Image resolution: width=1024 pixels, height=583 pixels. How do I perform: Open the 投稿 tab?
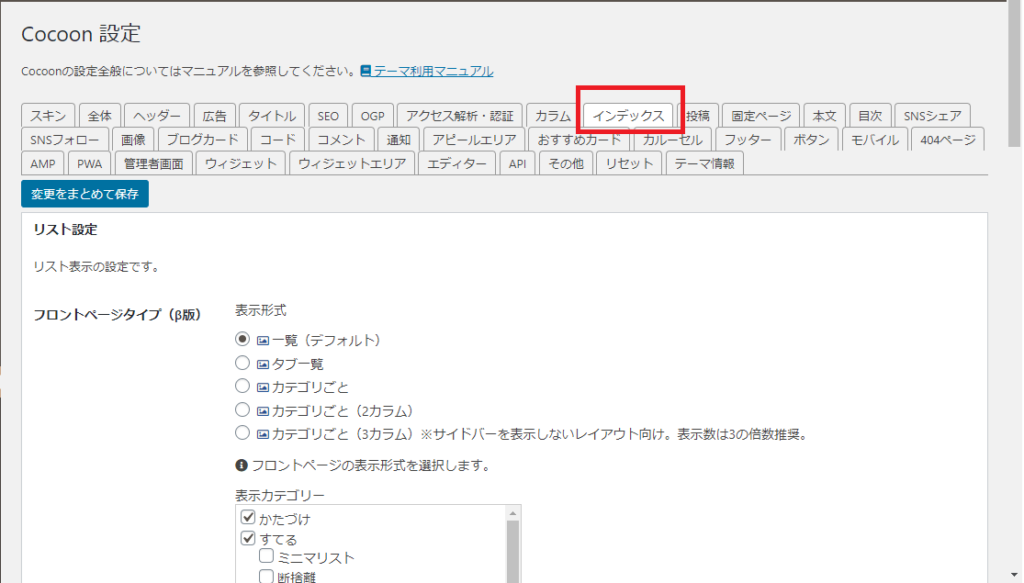698,116
